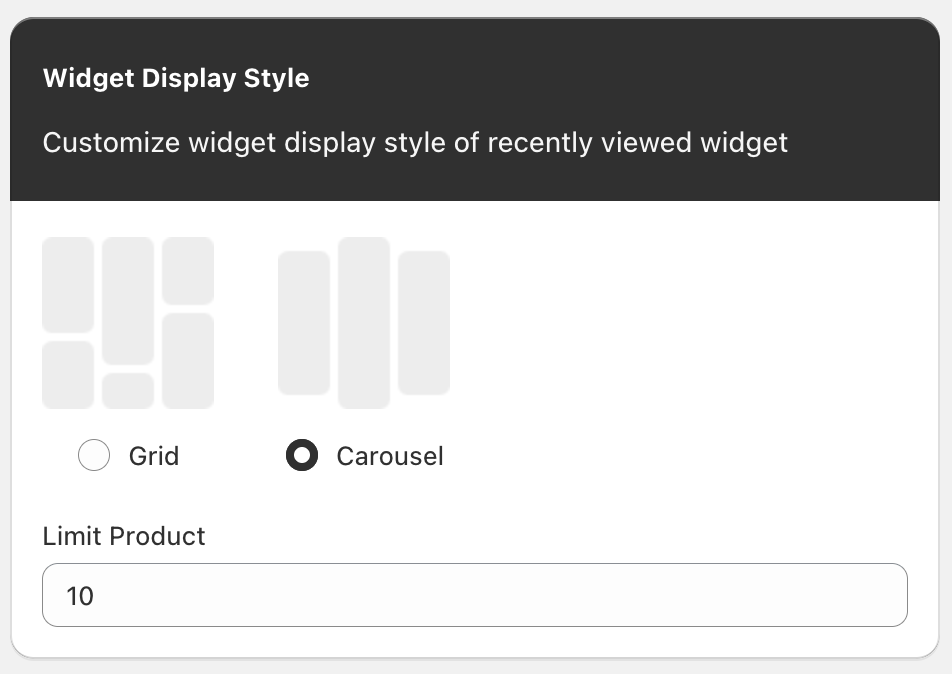Viewport: 952px width, 674px height.
Task: Click the Widget Display Style heading
Action: [176, 78]
